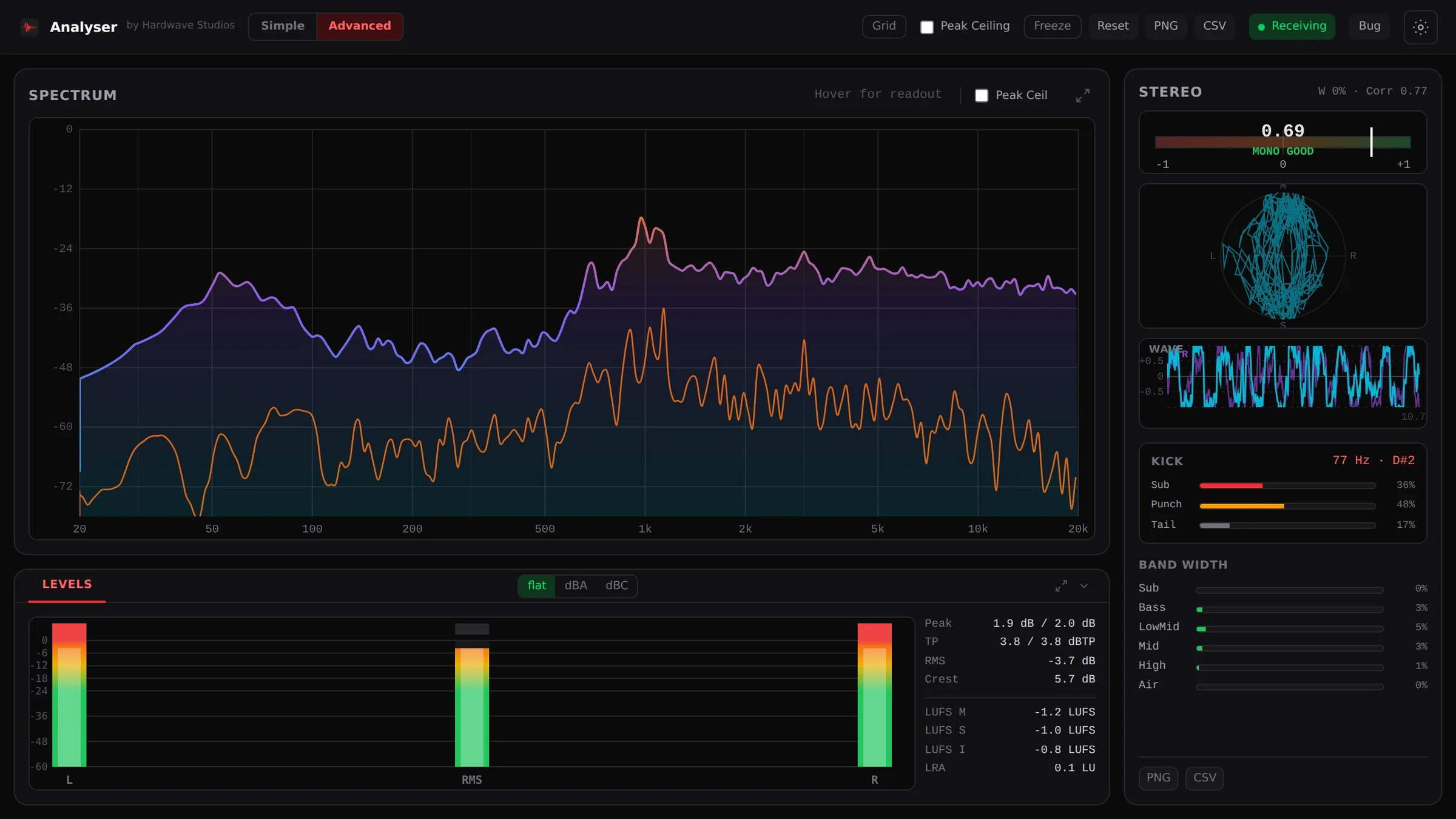Report a problem with the Bug button
This screenshot has width=1456, height=819.
coord(1369,26)
